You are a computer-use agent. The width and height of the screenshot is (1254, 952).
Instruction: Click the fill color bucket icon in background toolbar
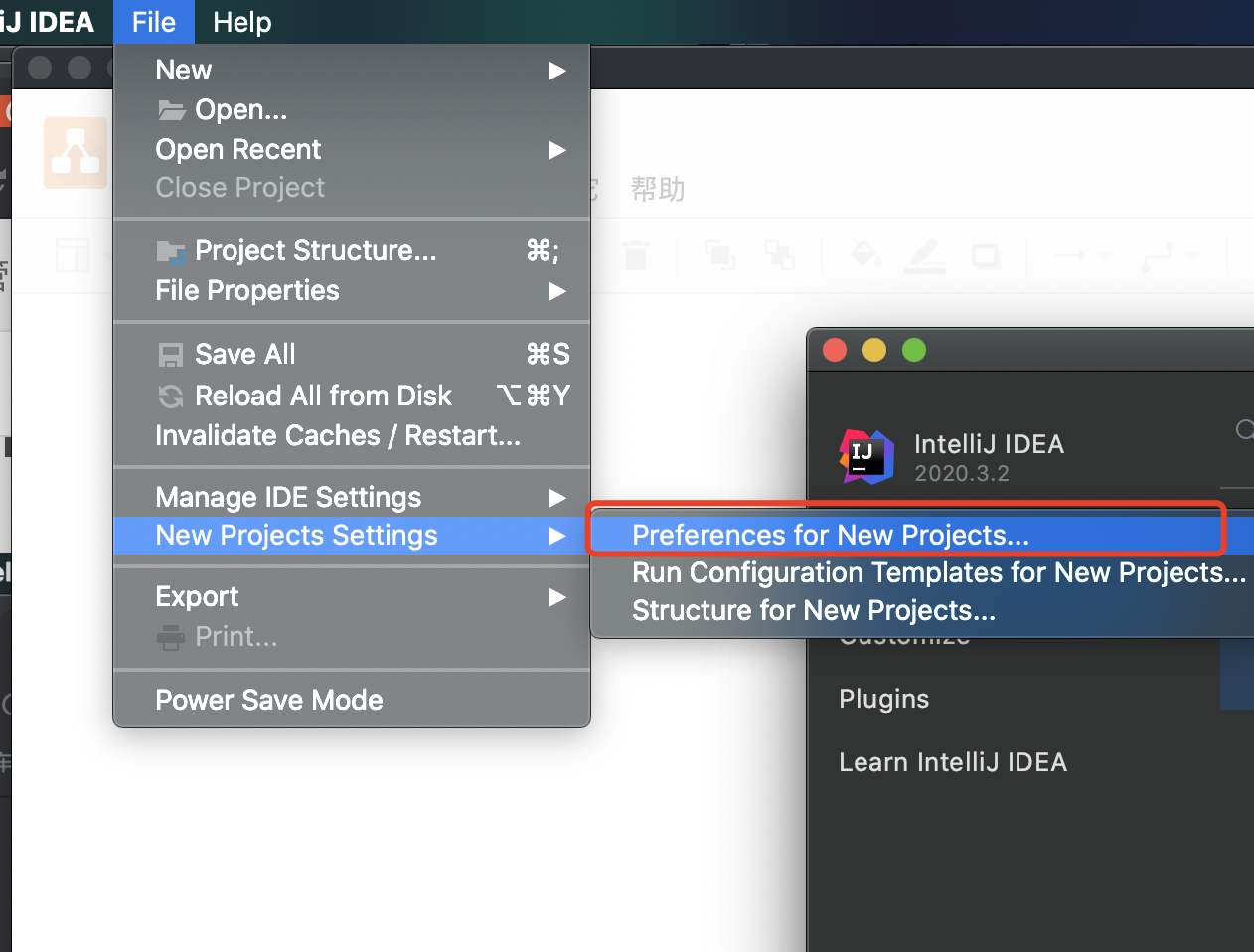tap(864, 255)
